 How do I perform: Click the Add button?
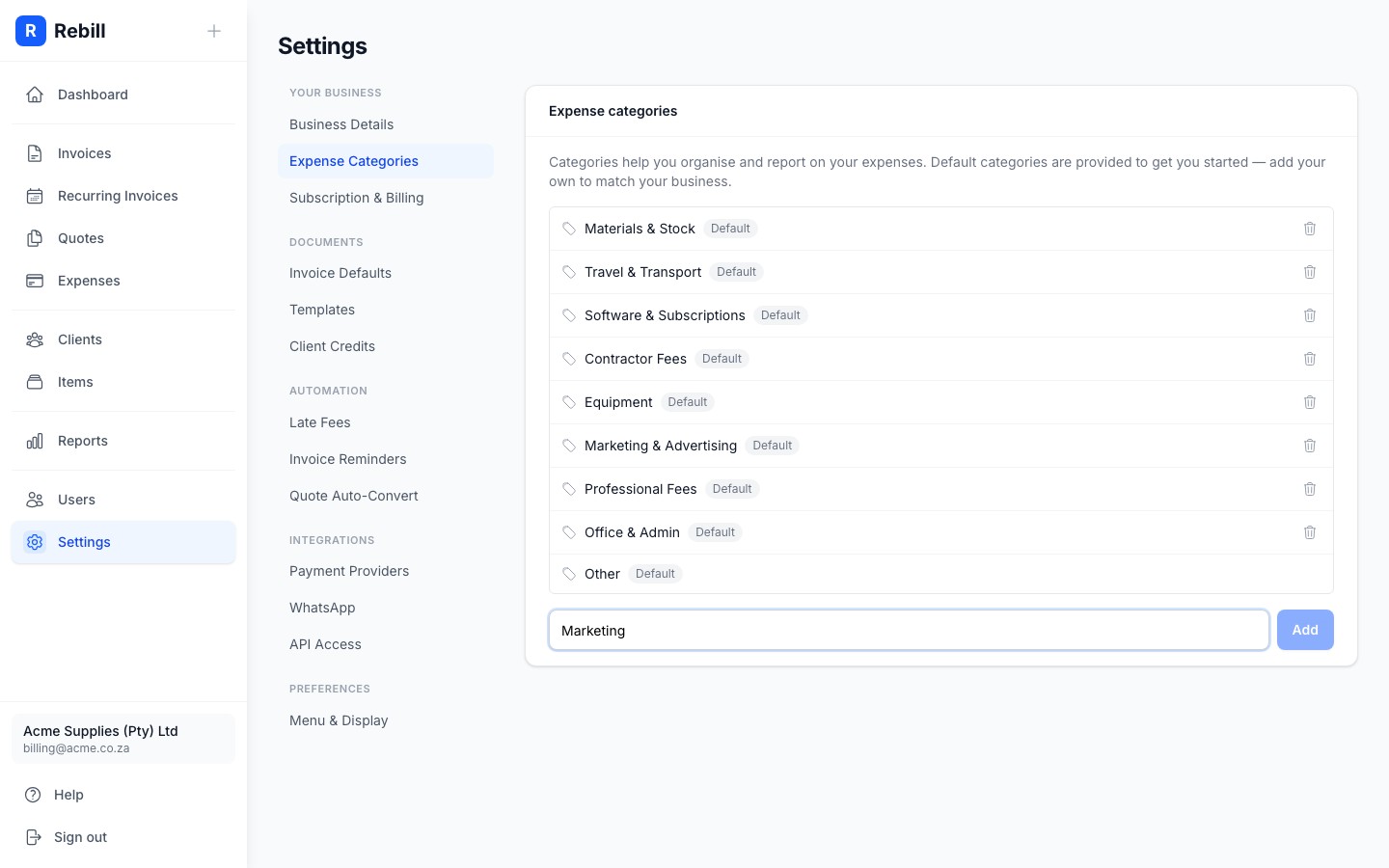pyautogui.click(x=1305, y=630)
